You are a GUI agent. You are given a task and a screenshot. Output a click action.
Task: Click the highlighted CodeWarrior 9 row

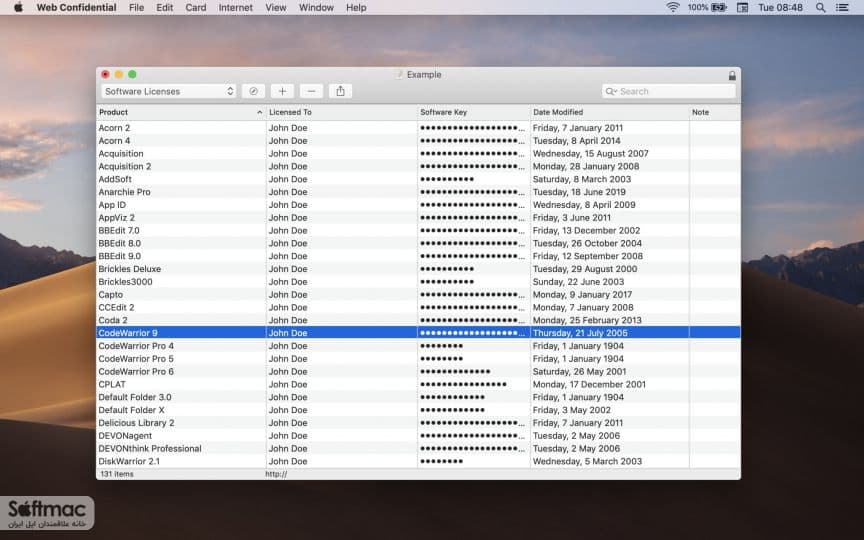[x=418, y=333]
